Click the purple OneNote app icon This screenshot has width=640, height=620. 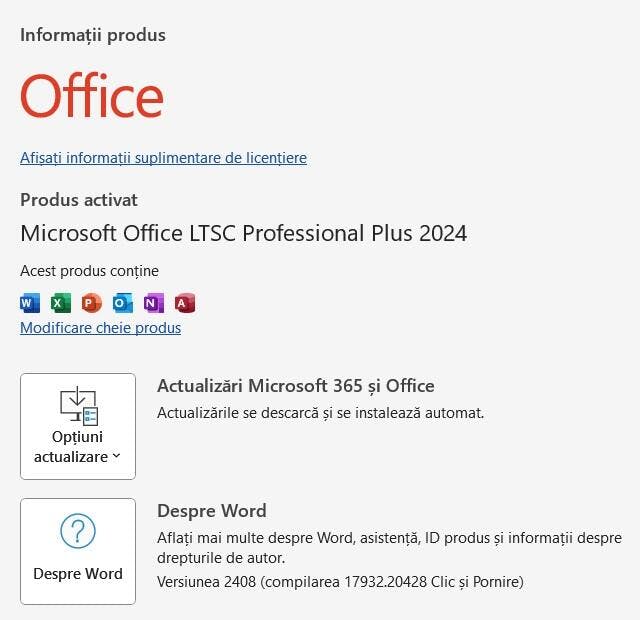coord(154,303)
